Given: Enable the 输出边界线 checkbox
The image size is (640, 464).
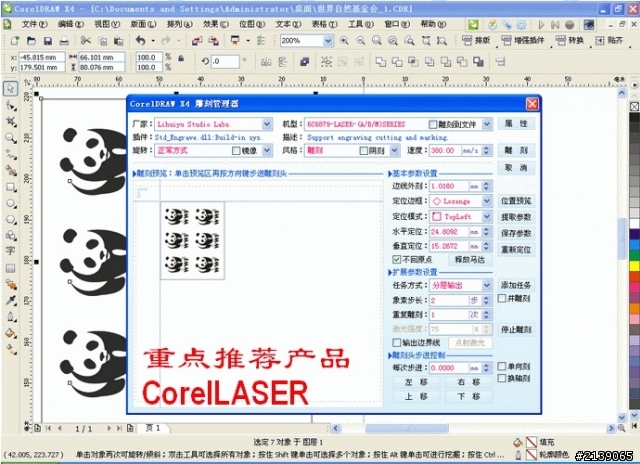Looking at the screenshot, I should point(397,342).
